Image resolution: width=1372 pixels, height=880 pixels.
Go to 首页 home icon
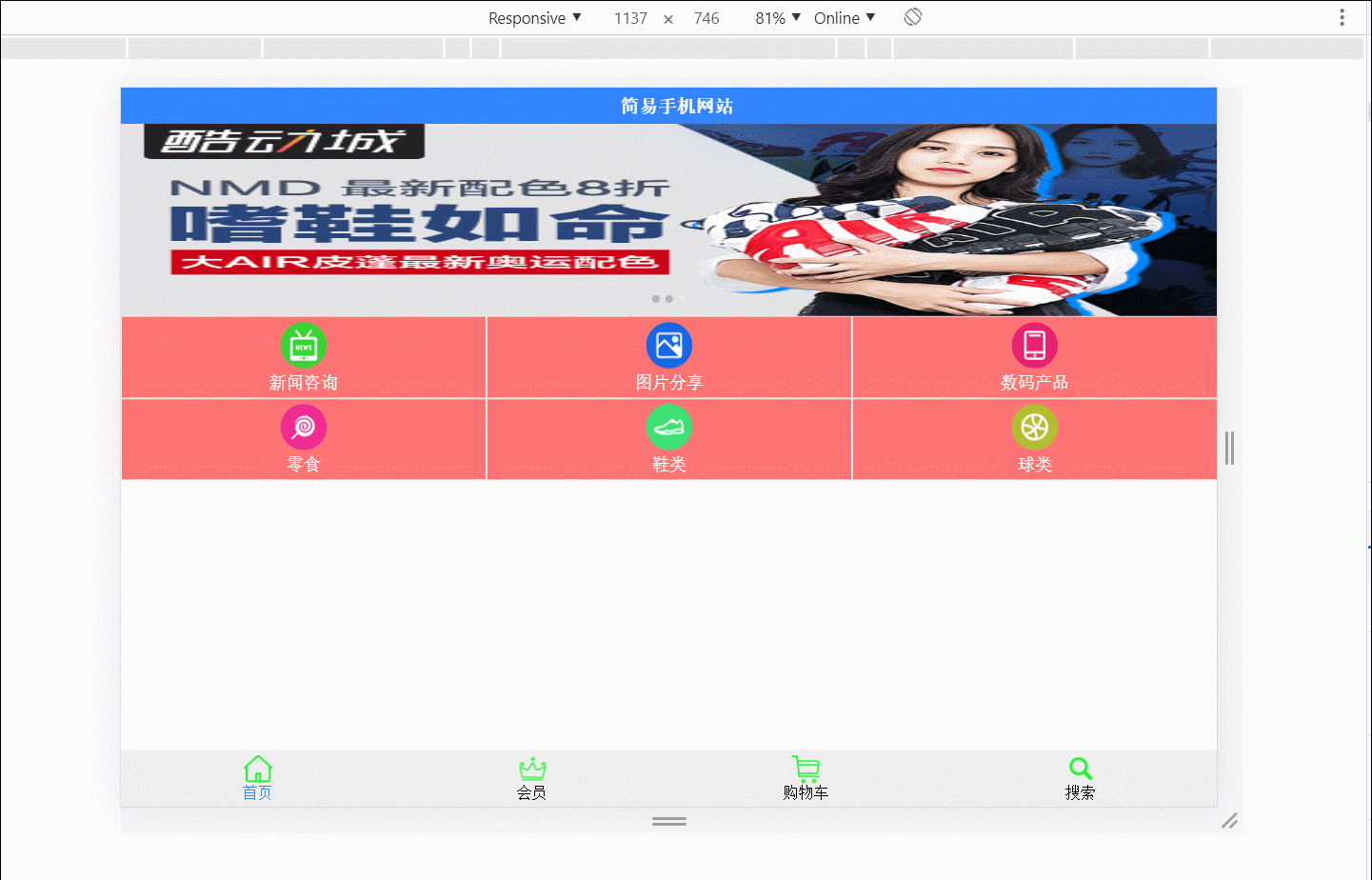point(258,769)
